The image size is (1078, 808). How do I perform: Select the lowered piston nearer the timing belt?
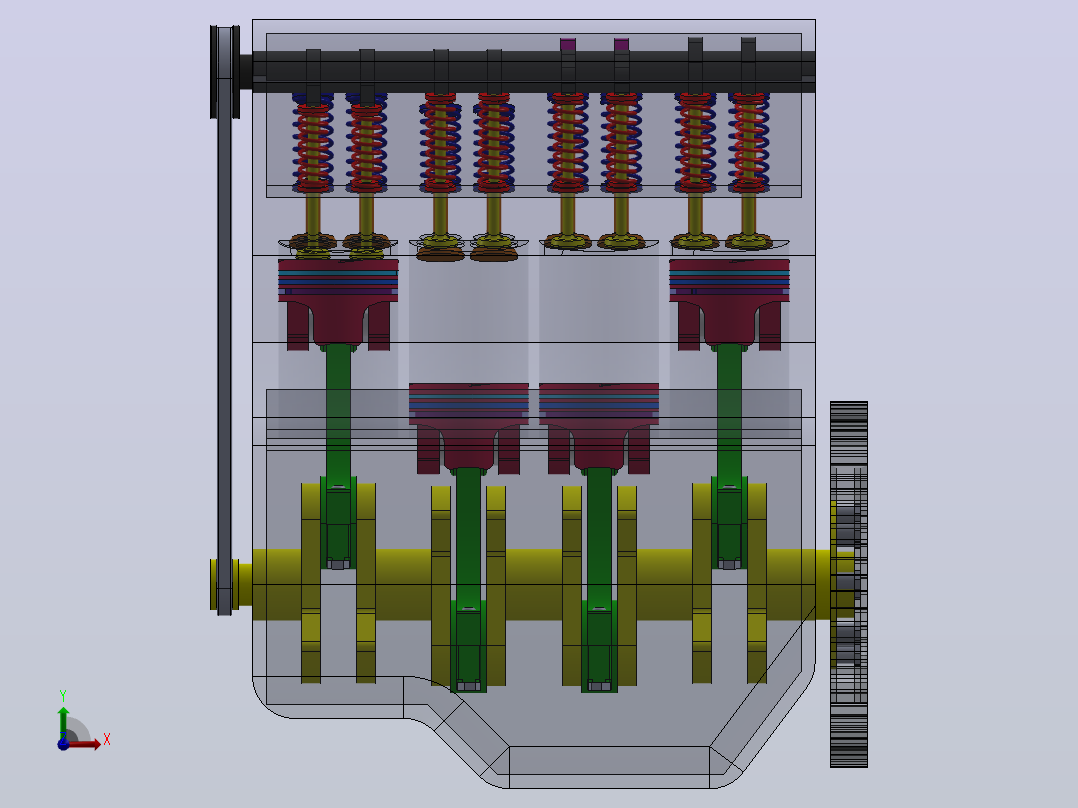[x=468, y=428]
